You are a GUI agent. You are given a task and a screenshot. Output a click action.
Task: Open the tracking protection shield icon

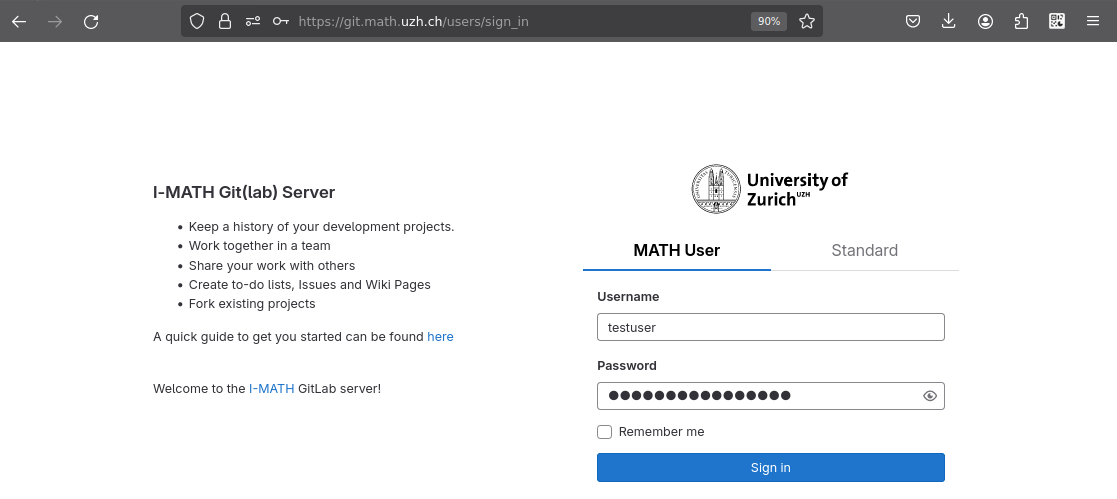pyautogui.click(x=197, y=21)
